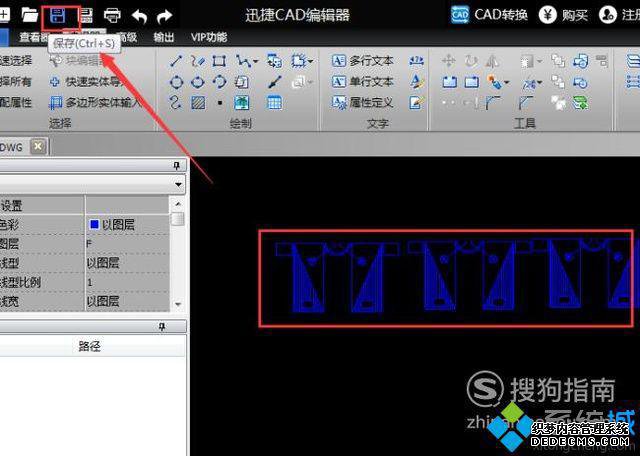Screen dimensions: 640x456
Task: Click the Print icon
Action: pos(112,16)
